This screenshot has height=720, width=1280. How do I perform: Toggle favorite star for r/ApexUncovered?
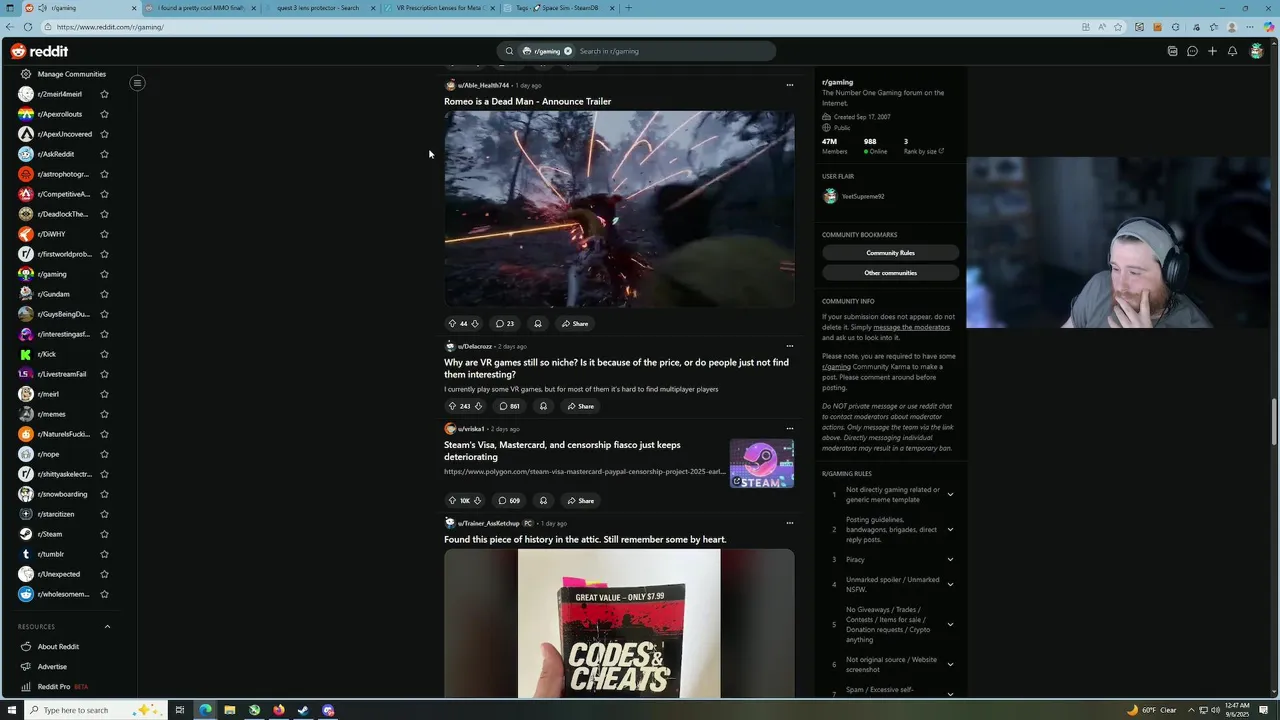click(x=104, y=134)
